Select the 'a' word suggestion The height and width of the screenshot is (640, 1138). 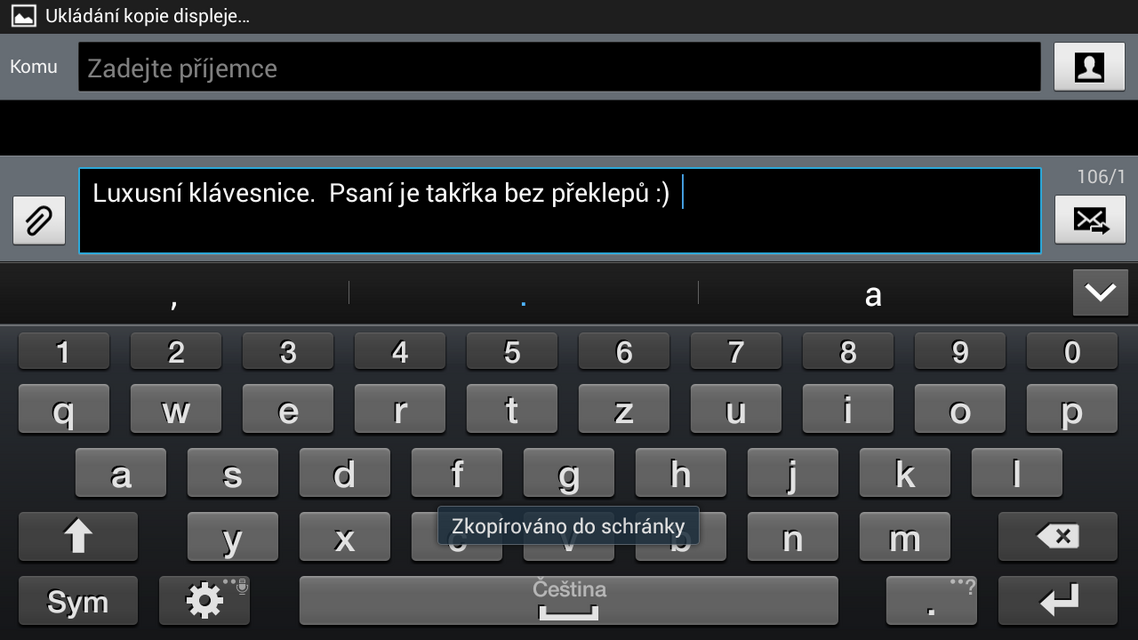point(873,294)
